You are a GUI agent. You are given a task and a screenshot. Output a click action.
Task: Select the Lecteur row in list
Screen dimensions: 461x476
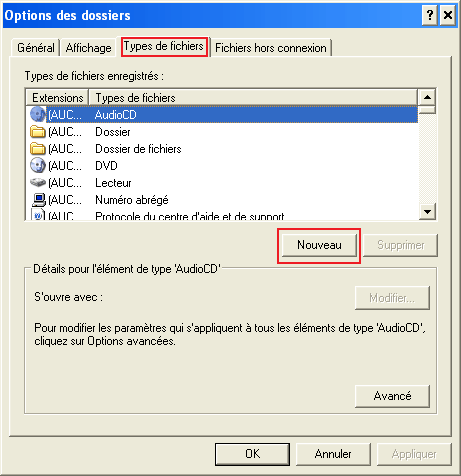pyautogui.click(x=222, y=183)
